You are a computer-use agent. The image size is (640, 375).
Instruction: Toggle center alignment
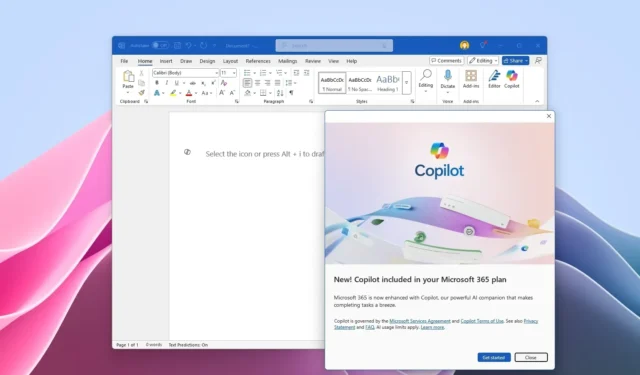[x=258, y=83]
